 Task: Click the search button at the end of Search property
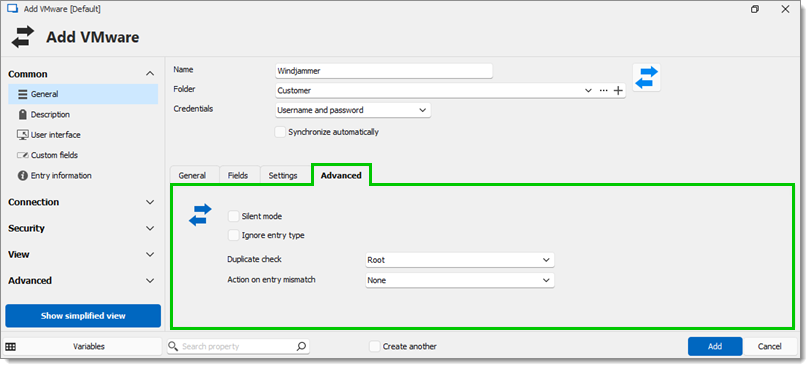coord(301,346)
